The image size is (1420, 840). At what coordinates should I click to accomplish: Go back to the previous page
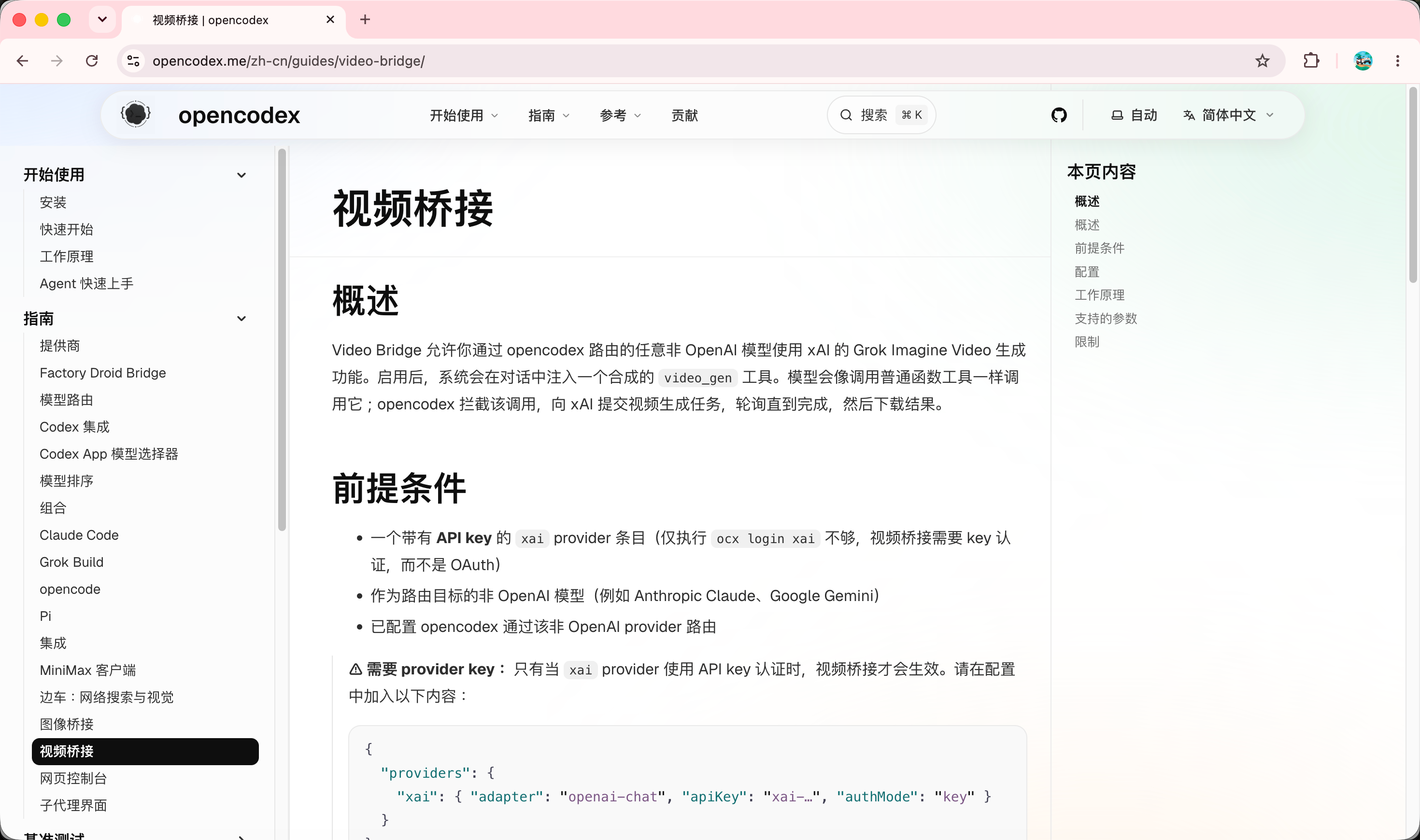23,61
